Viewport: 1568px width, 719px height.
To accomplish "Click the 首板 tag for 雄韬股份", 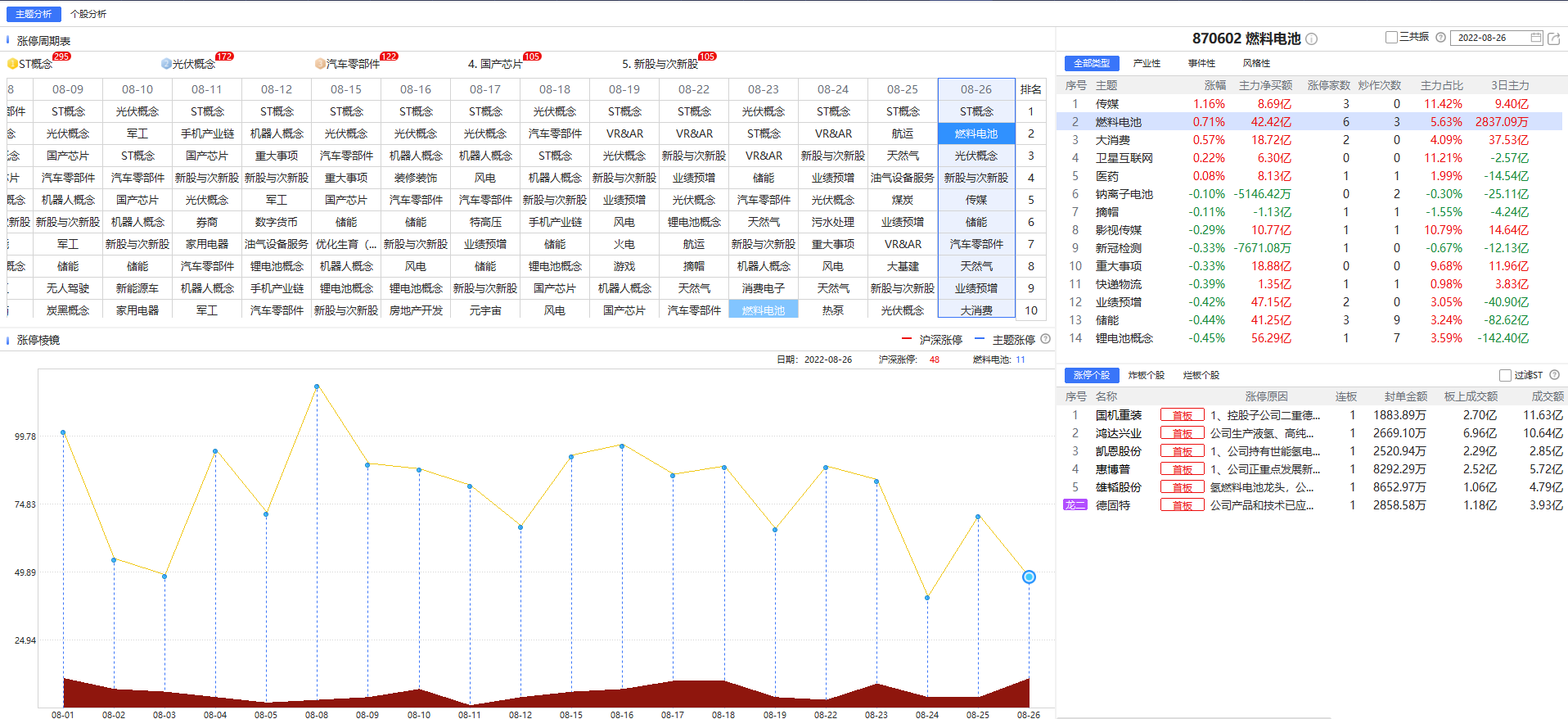I will click(1182, 487).
